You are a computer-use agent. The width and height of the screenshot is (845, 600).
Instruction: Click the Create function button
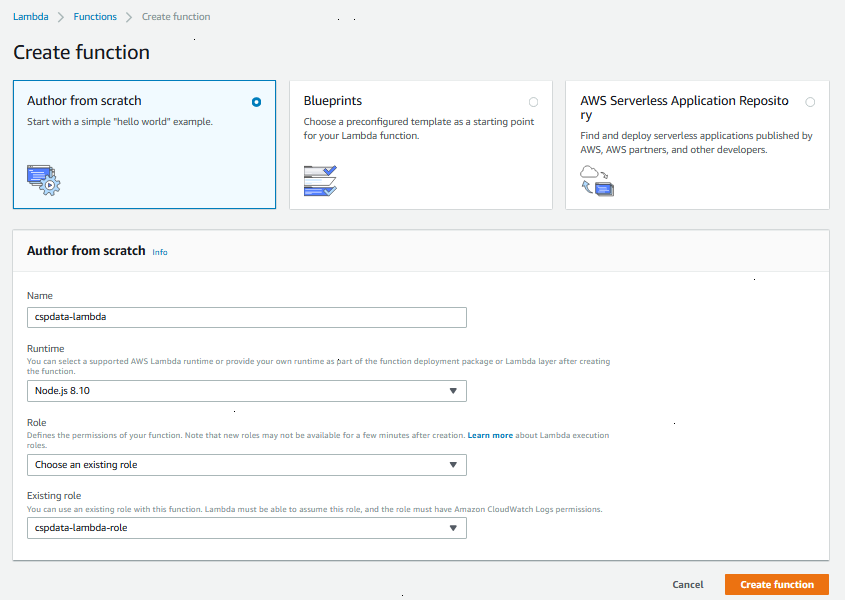click(x=776, y=584)
